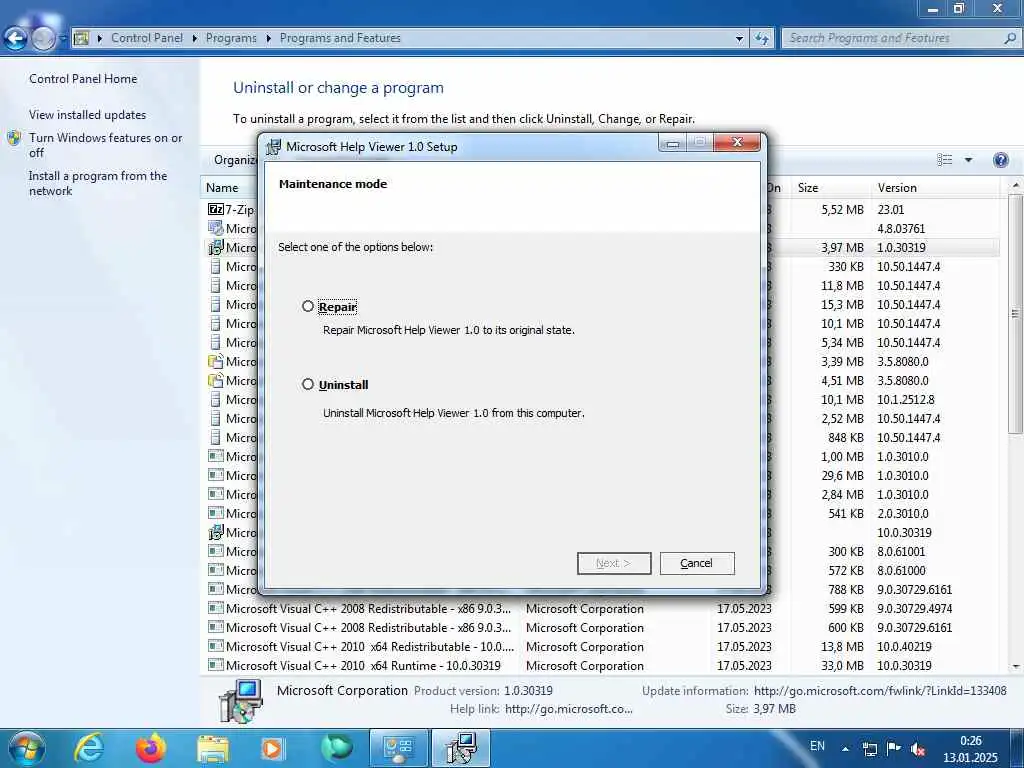
Task: Open Windows Explorer from taskbar
Action: click(213, 748)
